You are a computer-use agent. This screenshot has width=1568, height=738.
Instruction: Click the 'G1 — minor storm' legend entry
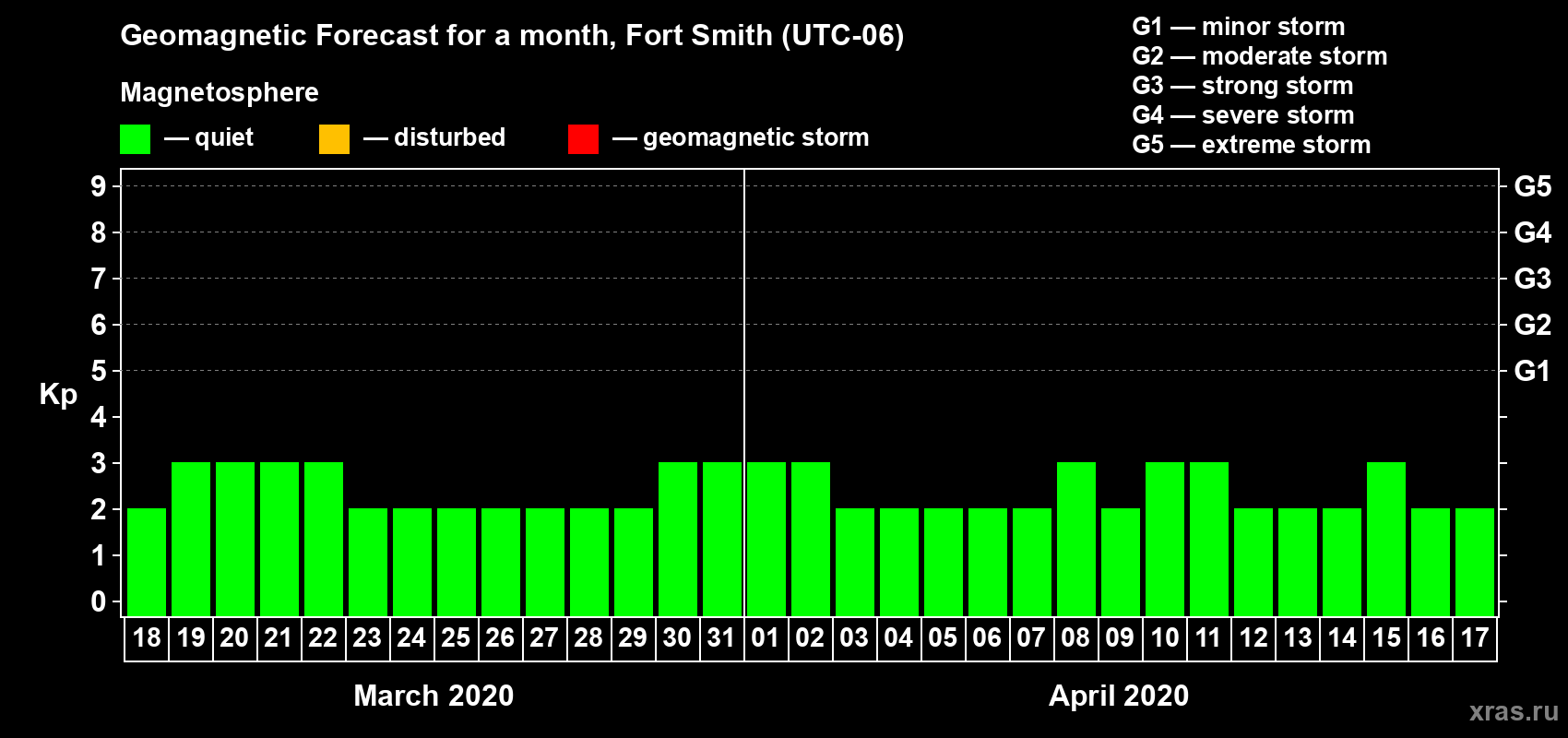coord(1239,27)
